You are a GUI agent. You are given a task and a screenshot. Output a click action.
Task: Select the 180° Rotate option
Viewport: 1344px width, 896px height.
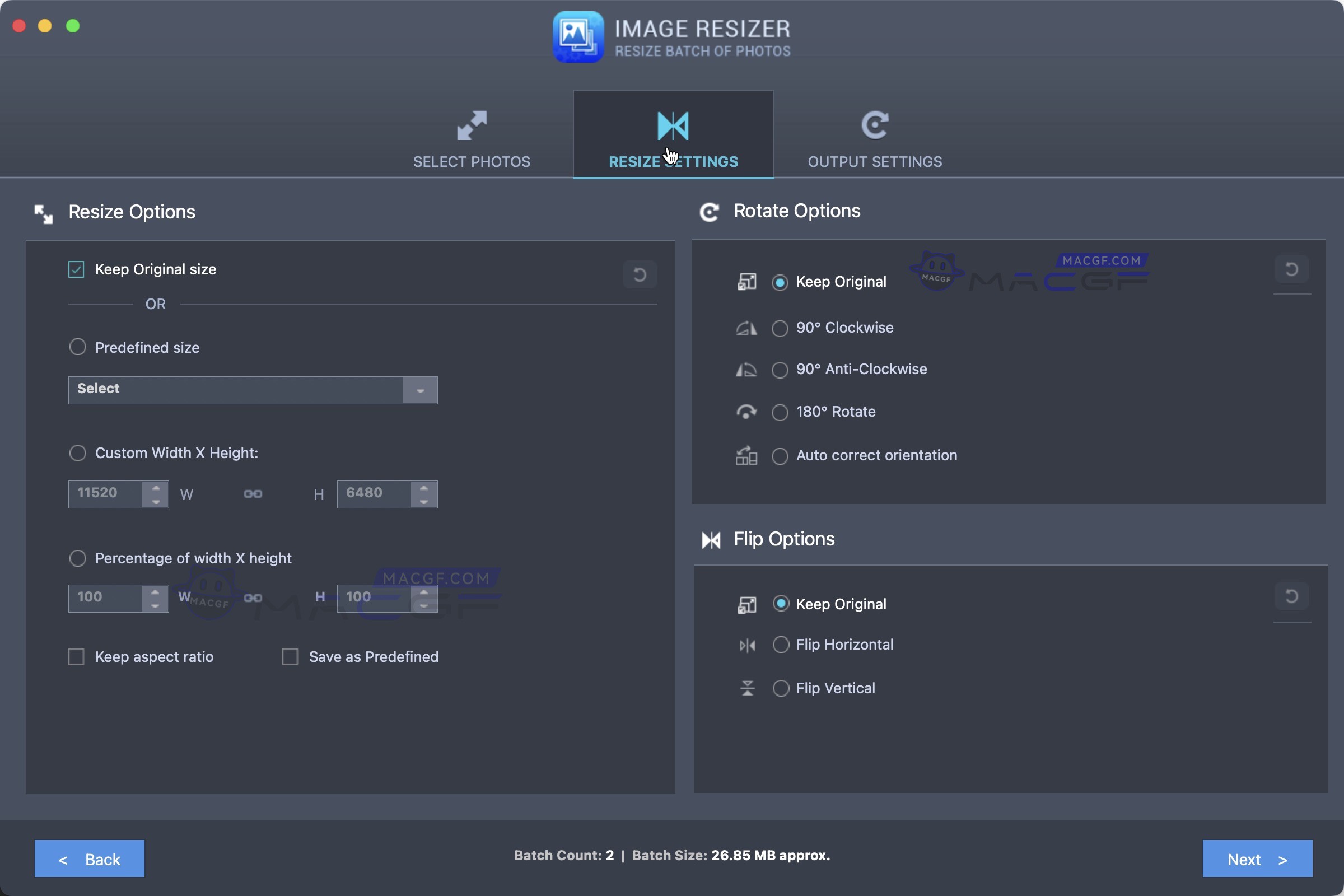point(780,412)
